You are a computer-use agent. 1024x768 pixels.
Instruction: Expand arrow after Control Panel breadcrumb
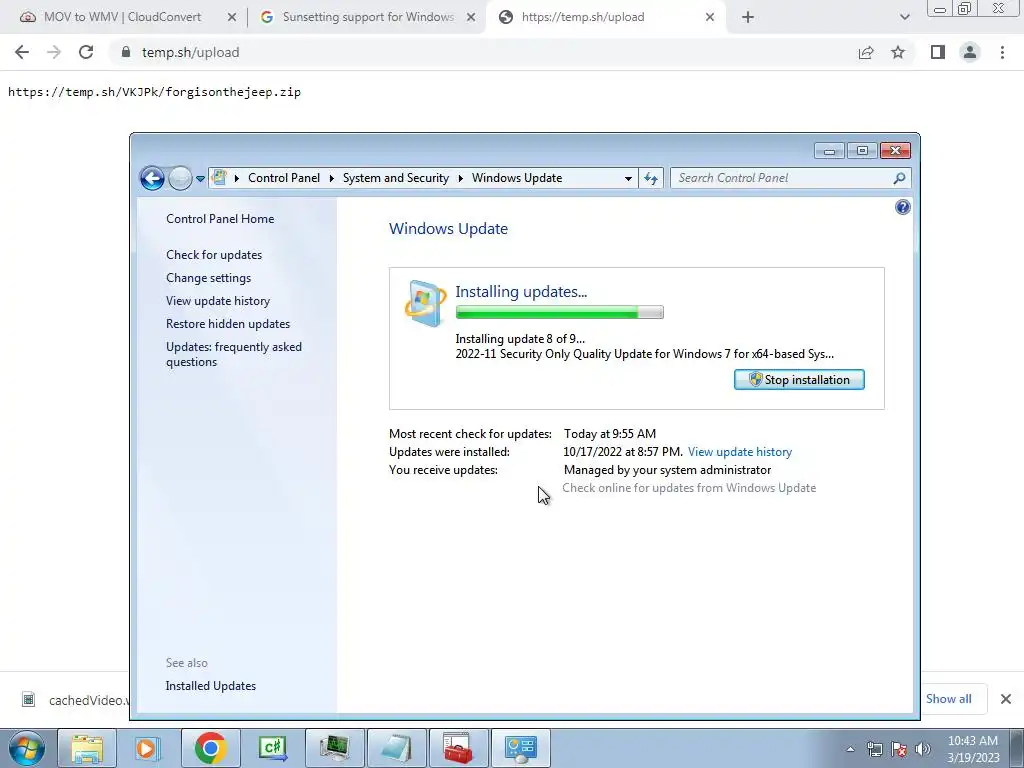tap(331, 178)
